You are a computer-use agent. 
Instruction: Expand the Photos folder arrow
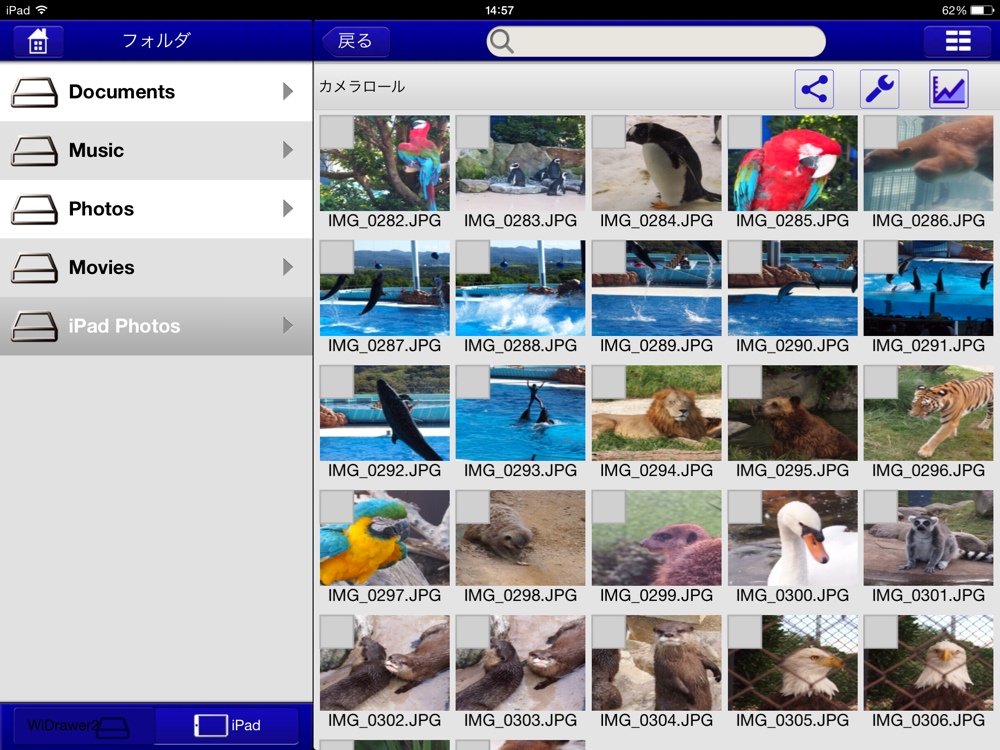pyautogui.click(x=288, y=209)
